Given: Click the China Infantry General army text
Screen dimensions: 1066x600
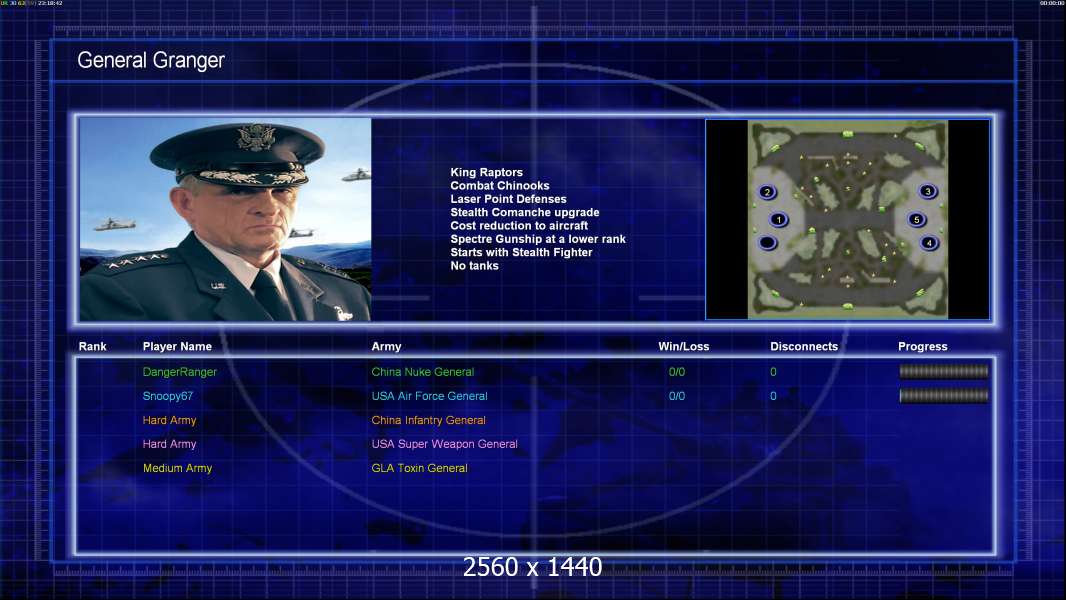Looking at the screenshot, I should click(428, 420).
